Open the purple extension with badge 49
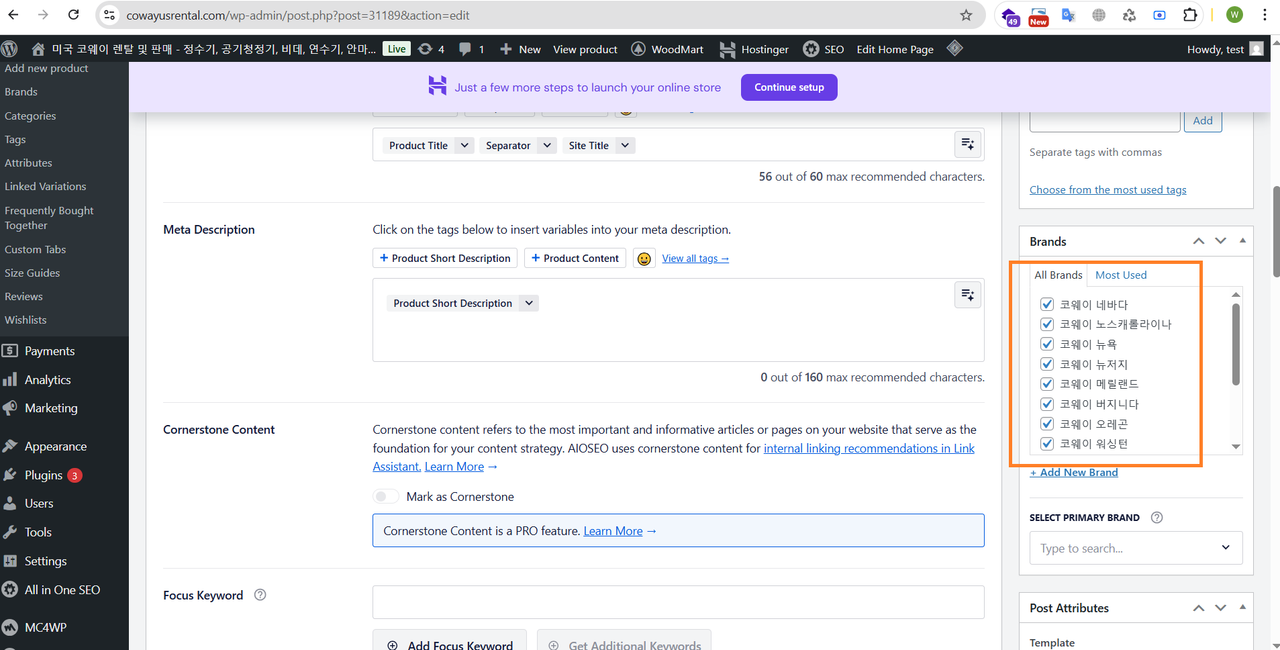This screenshot has height=650, width=1280. tap(1010, 15)
